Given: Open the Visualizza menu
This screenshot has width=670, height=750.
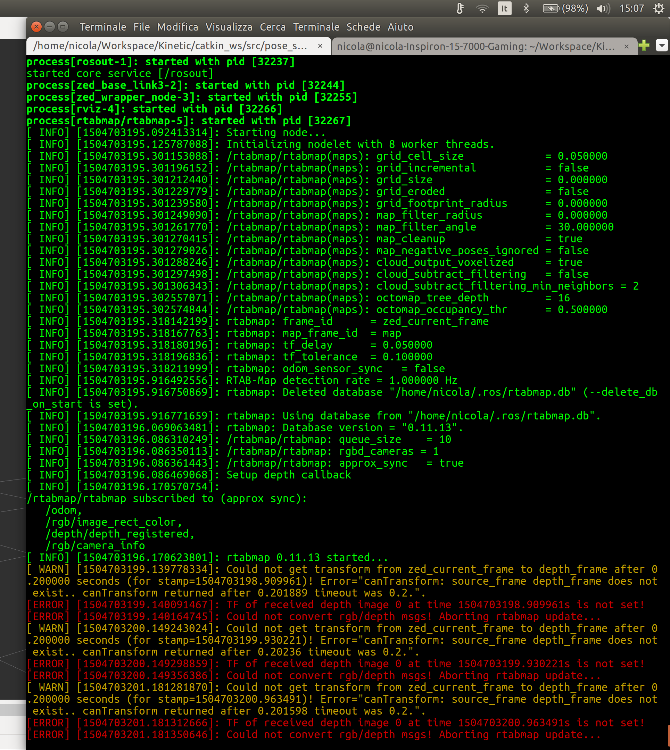Looking at the screenshot, I should 230,26.
